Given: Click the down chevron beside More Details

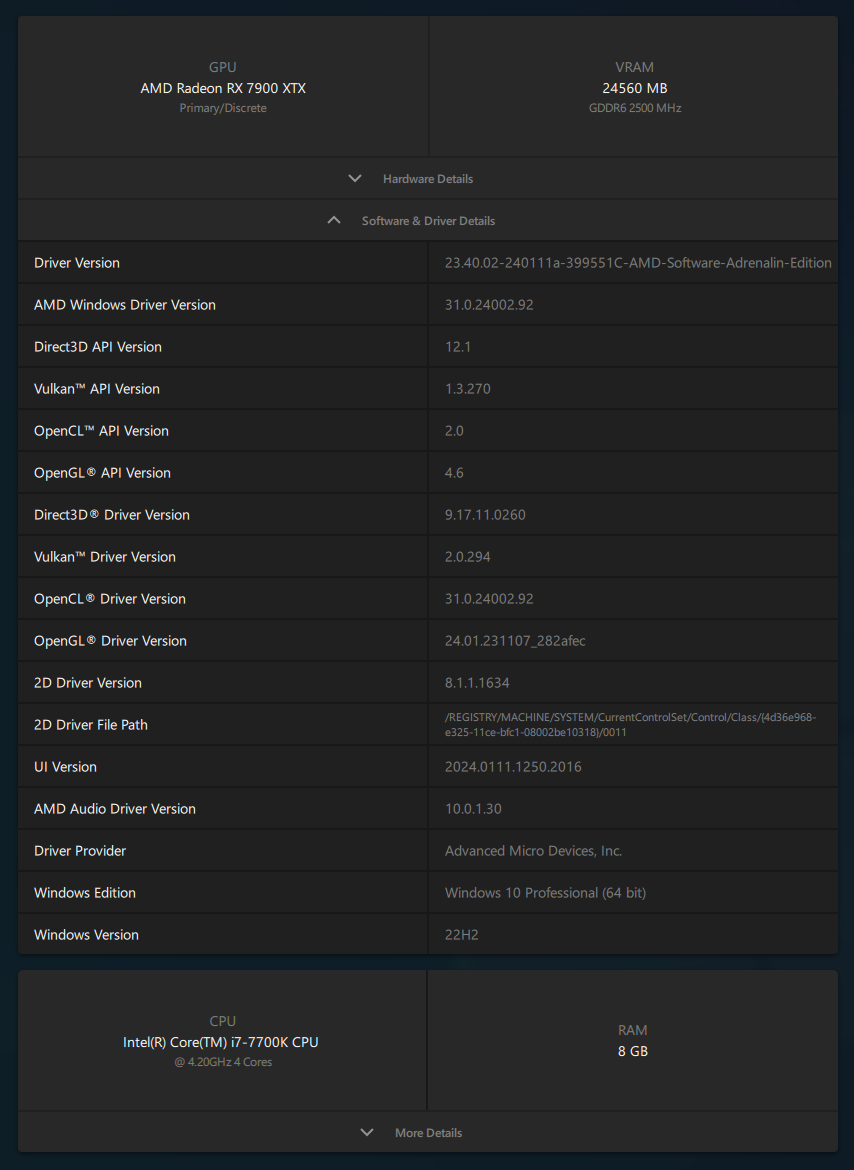Looking at the screenshot, I should (367, 1132).
